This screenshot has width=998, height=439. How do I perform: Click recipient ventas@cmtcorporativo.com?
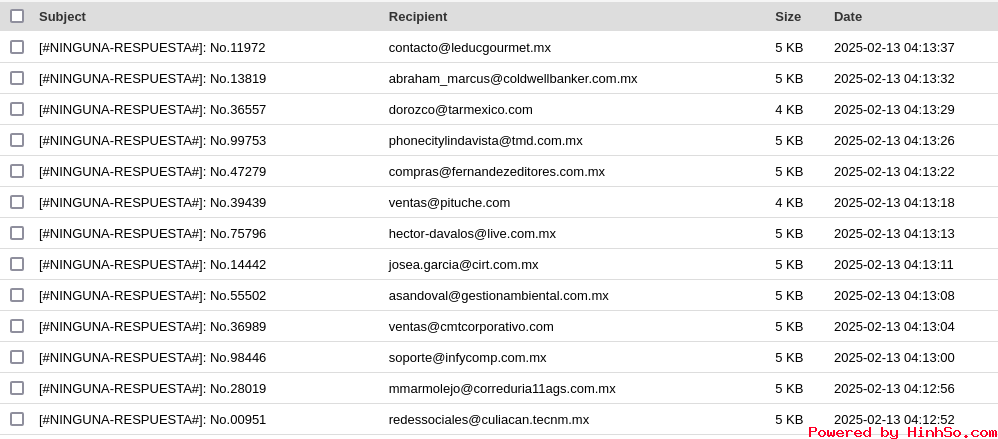click(x=471, y=326)
